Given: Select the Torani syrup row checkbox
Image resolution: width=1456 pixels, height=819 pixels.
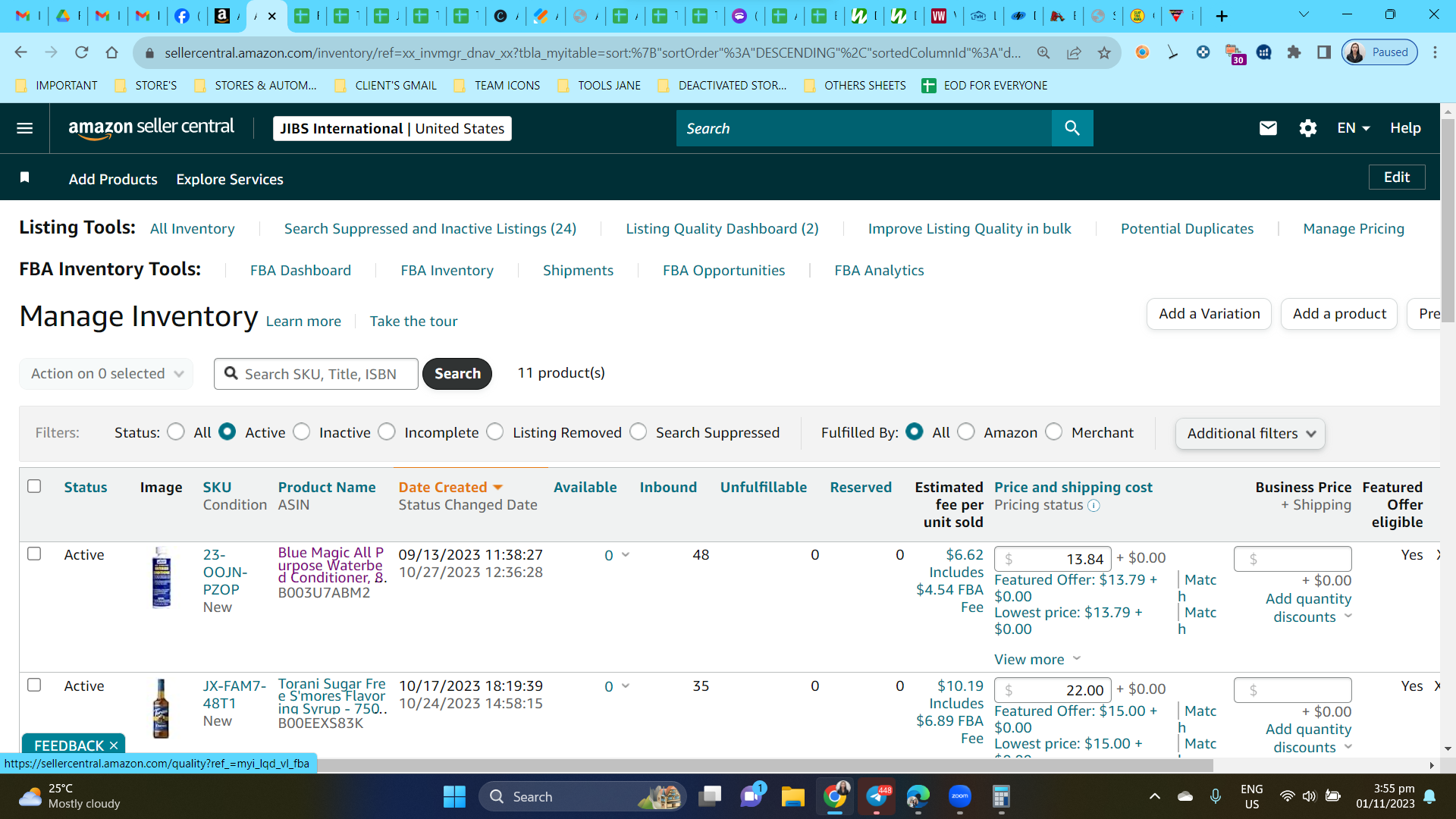Looking at the screenshot, I should tap(34, 685).
